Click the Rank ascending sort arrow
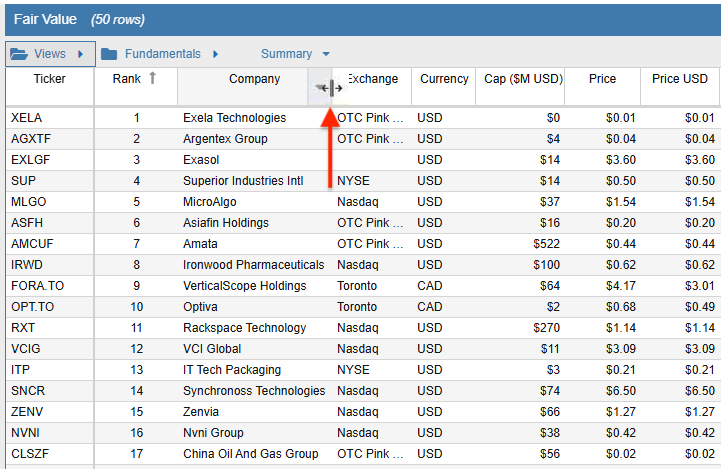 click(x=153, y=78)
